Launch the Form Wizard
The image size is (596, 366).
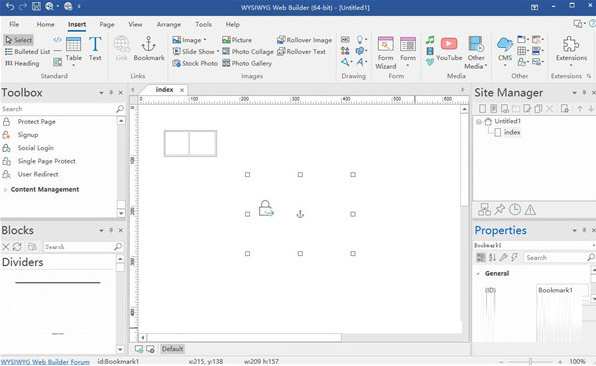pos(385,53)
